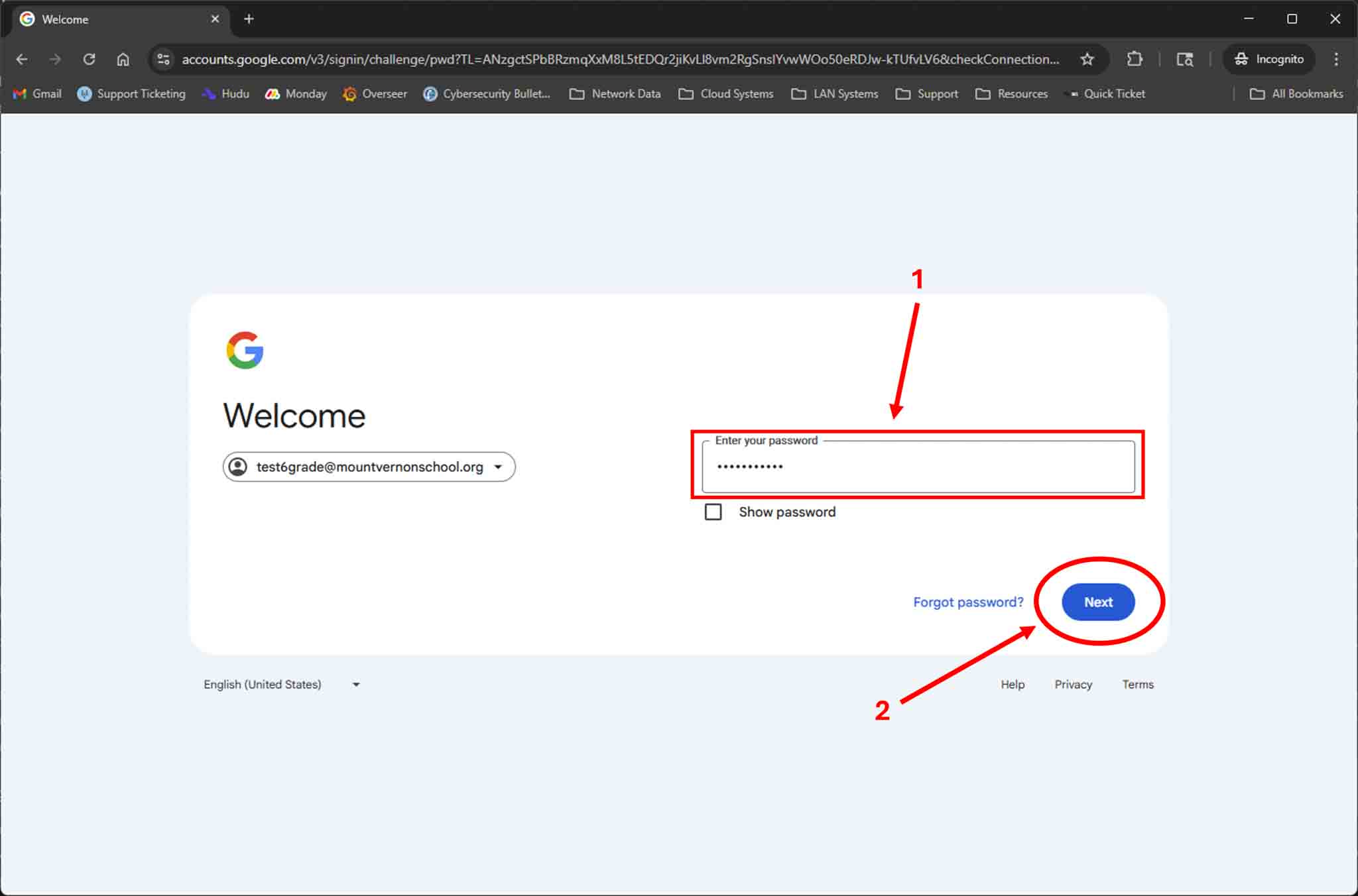Open the All Bookmarks folder
1358x896 pixels.
coord(1296,93)
